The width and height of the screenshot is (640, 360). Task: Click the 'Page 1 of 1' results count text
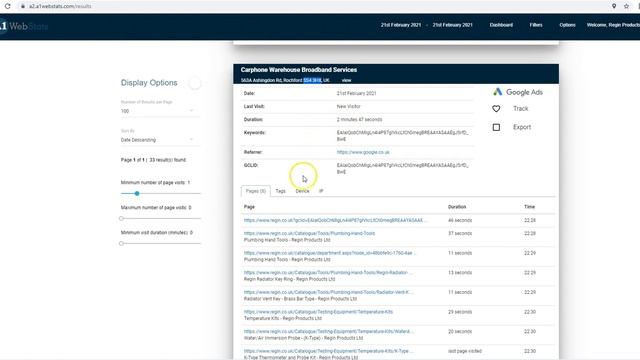click(x=153, y=160)
